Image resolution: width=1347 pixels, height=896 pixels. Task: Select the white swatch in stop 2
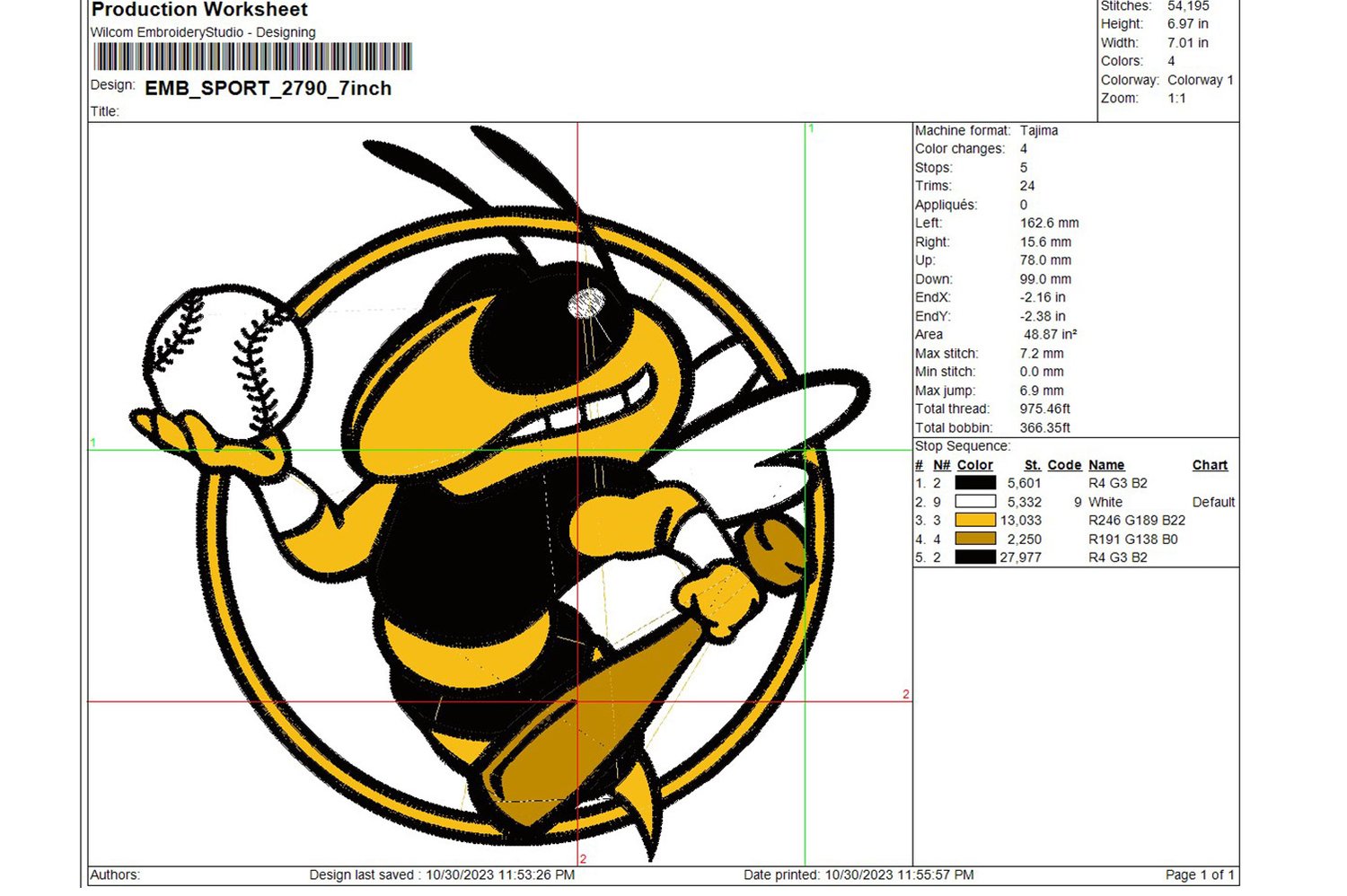975,502
